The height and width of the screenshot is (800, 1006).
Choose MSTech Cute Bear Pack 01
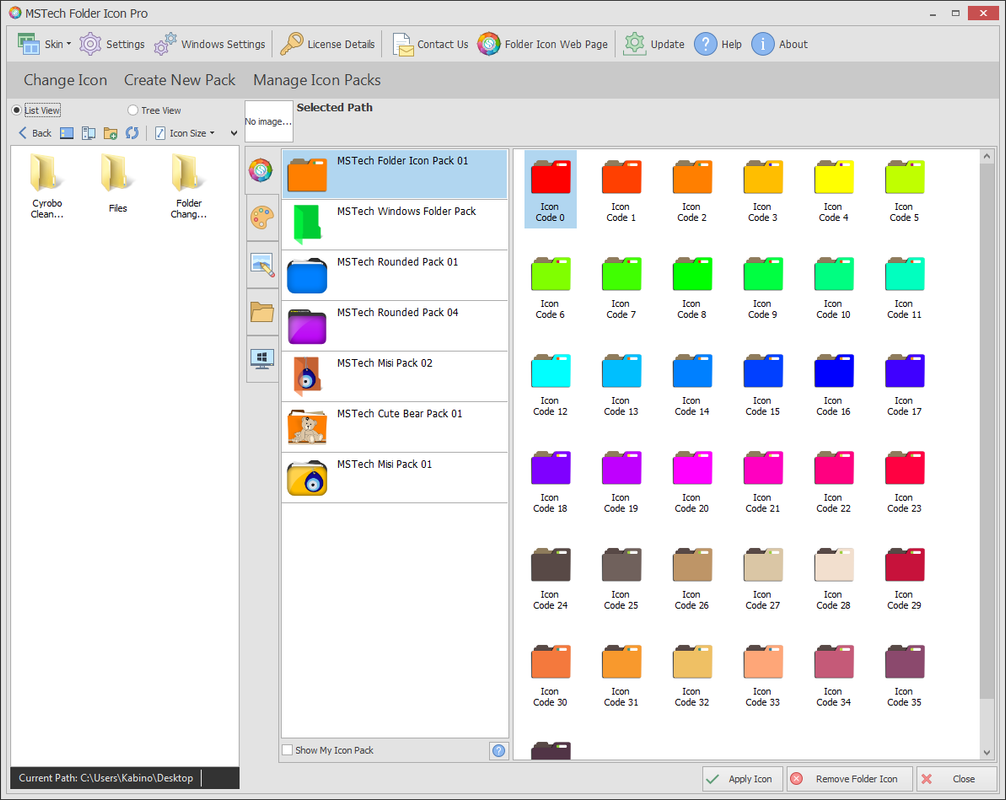395,427
